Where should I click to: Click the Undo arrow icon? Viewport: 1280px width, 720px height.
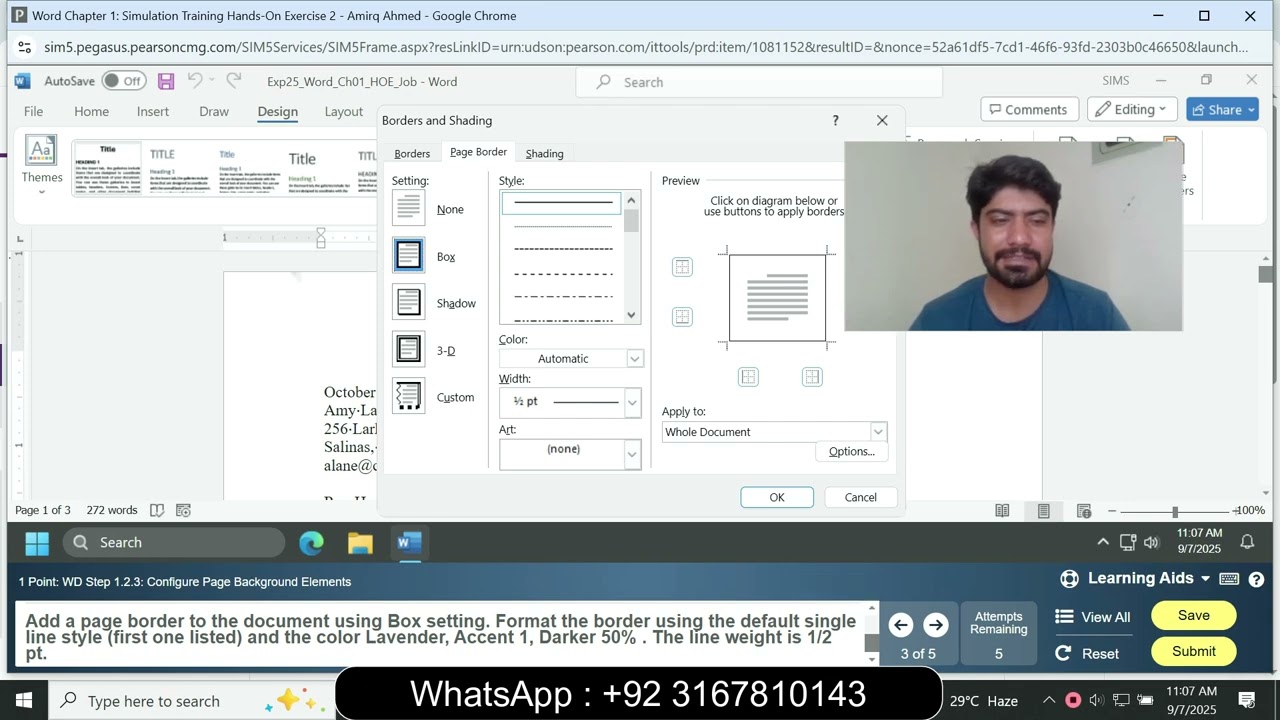195,81
